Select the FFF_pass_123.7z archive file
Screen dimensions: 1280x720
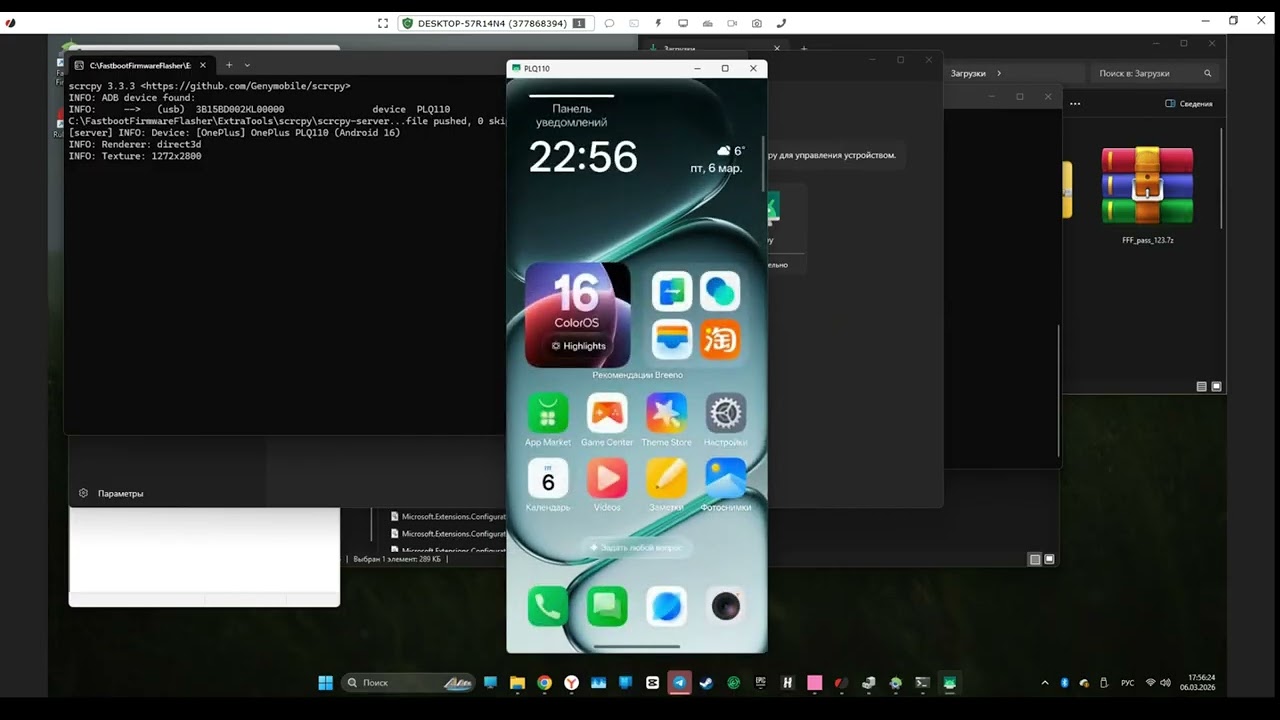point(1147,196)
